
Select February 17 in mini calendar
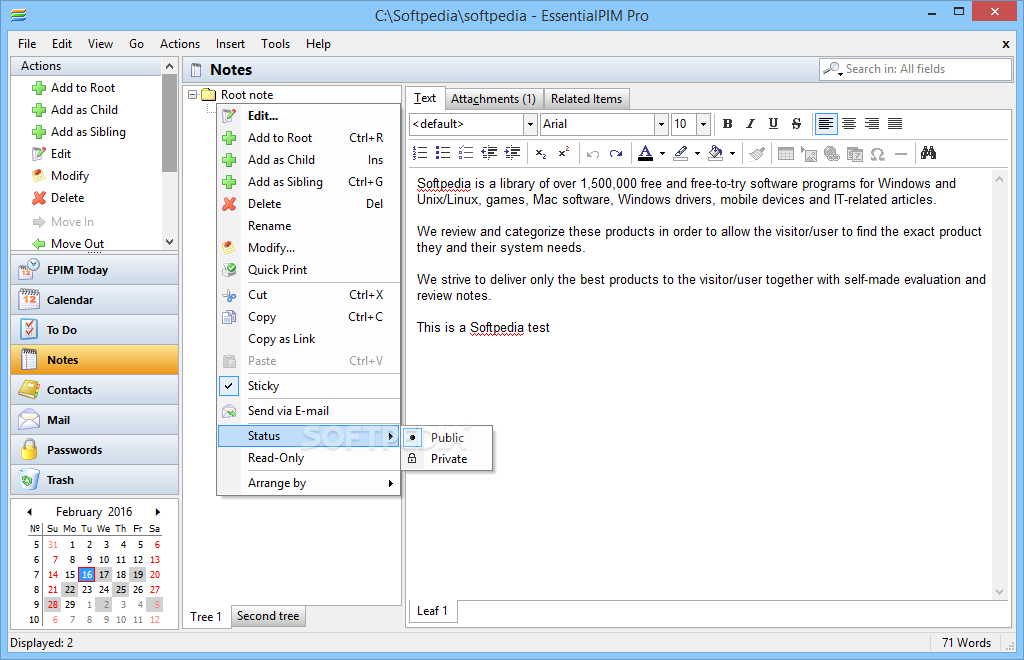click(104, 574)
